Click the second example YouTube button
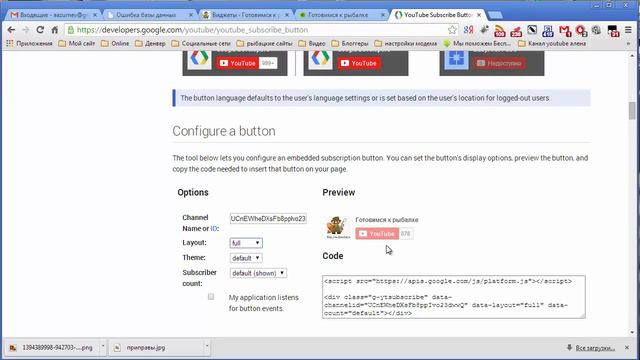This screenshot has height=360, width=640. coord(358,63)
